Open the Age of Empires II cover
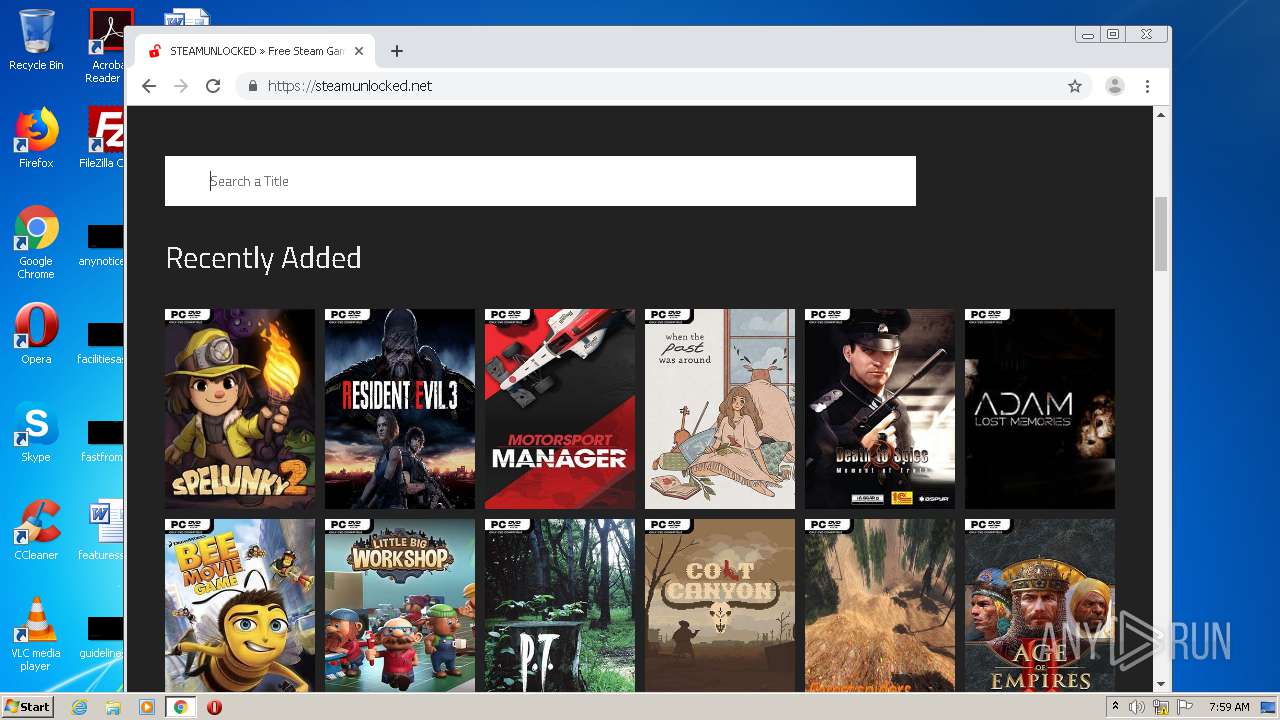 coord(1040,605)
